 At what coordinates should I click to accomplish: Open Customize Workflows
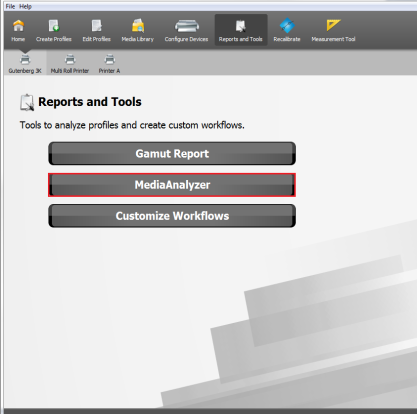[x=172, y=216]
